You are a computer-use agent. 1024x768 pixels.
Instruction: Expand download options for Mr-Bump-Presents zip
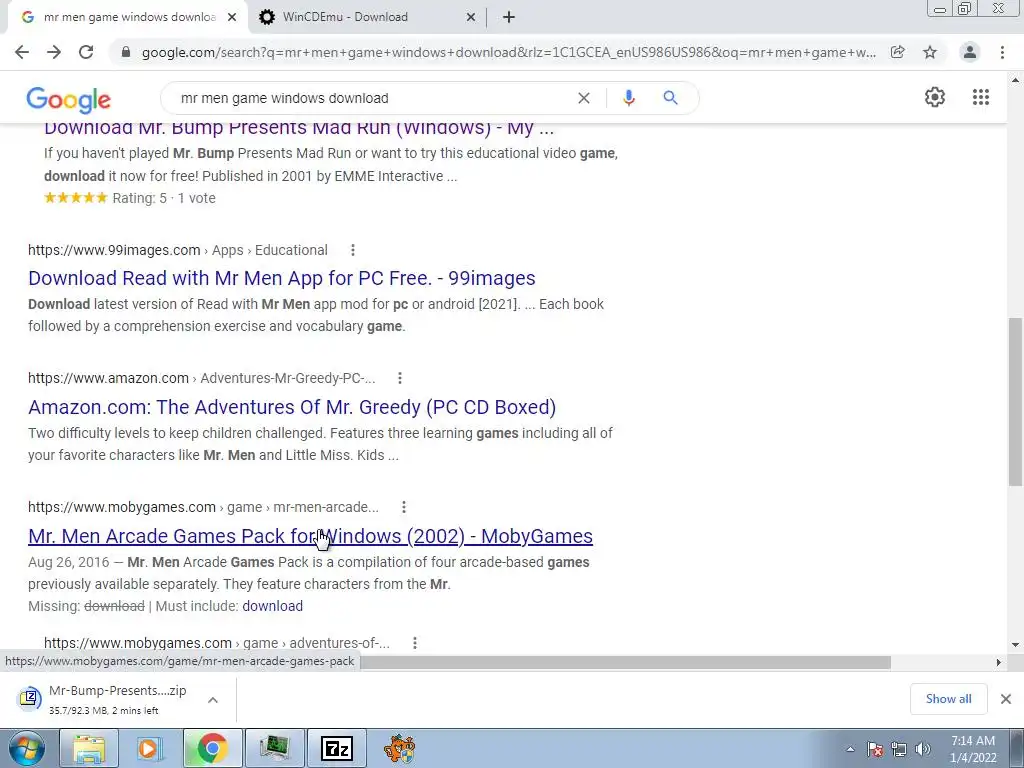point(213,700)
